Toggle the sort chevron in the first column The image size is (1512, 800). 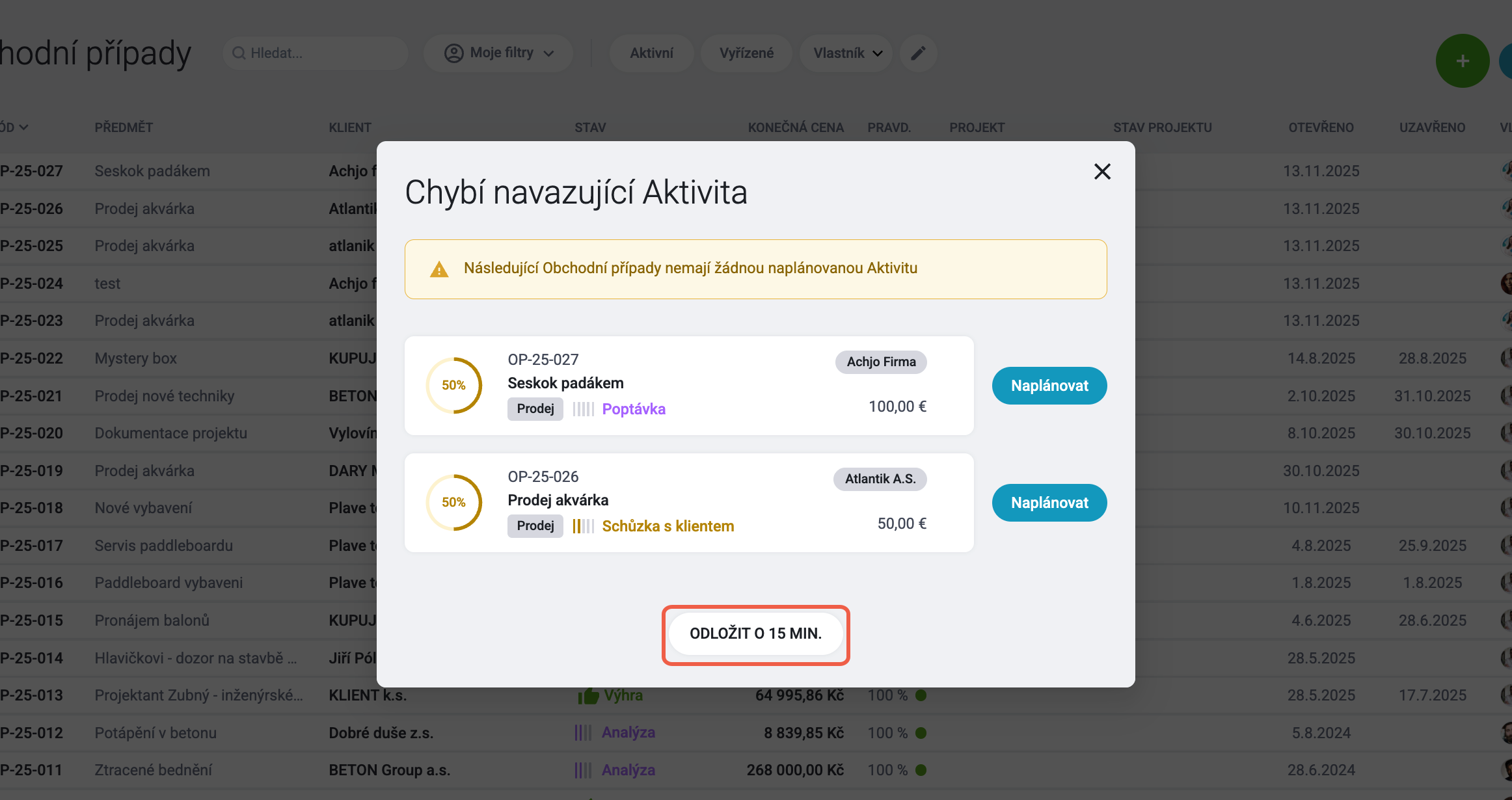click(x=23, y=127)
